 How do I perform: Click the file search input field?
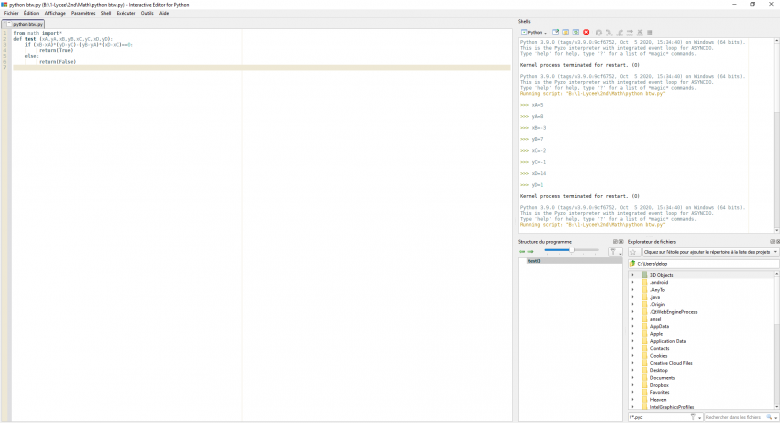tap(736, 417)
